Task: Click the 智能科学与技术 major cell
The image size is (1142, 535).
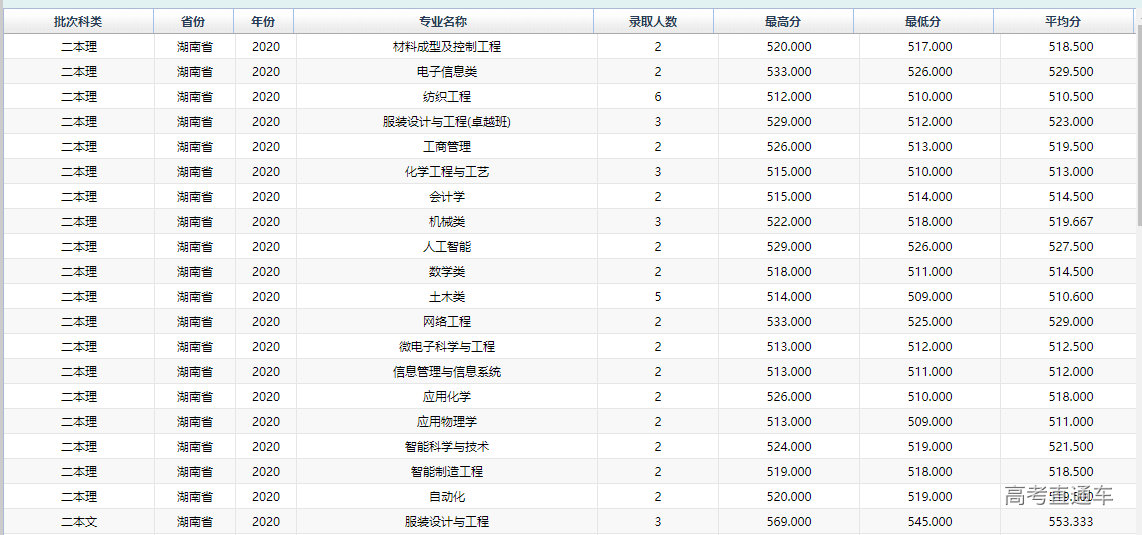Action: (x=447, y=447)
